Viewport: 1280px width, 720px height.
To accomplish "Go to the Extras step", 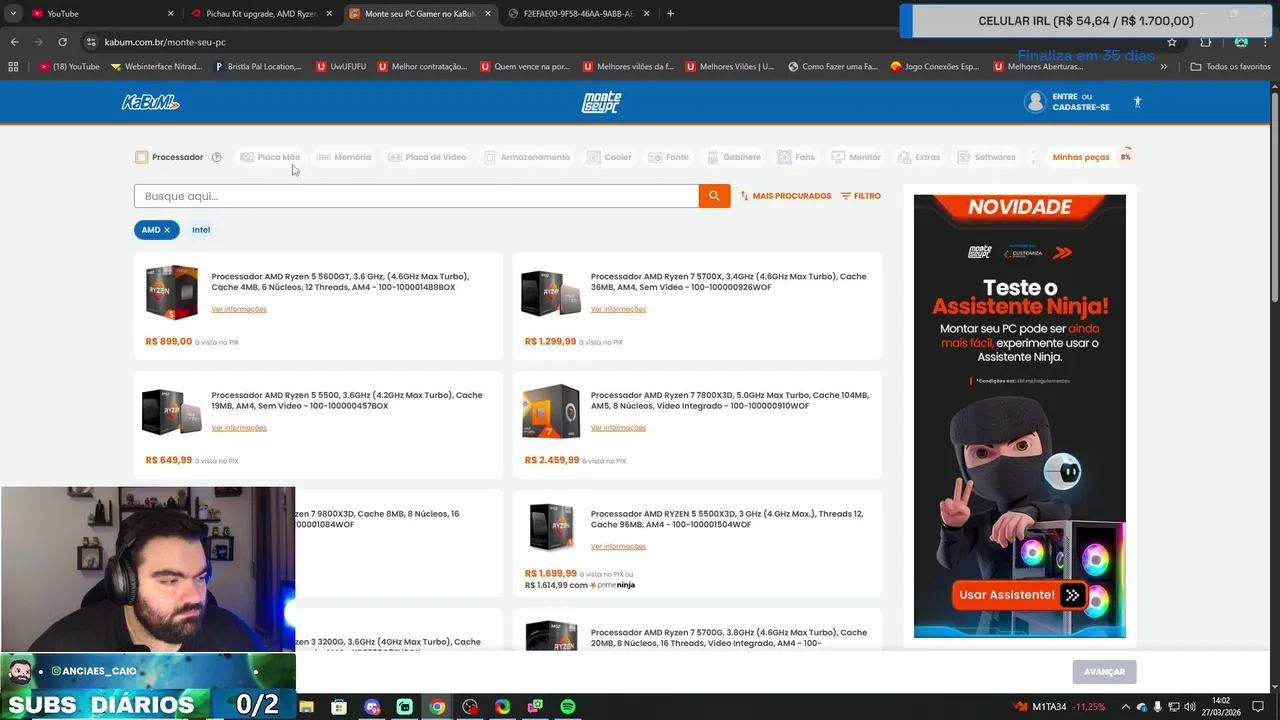I will [x=919, y=157].
